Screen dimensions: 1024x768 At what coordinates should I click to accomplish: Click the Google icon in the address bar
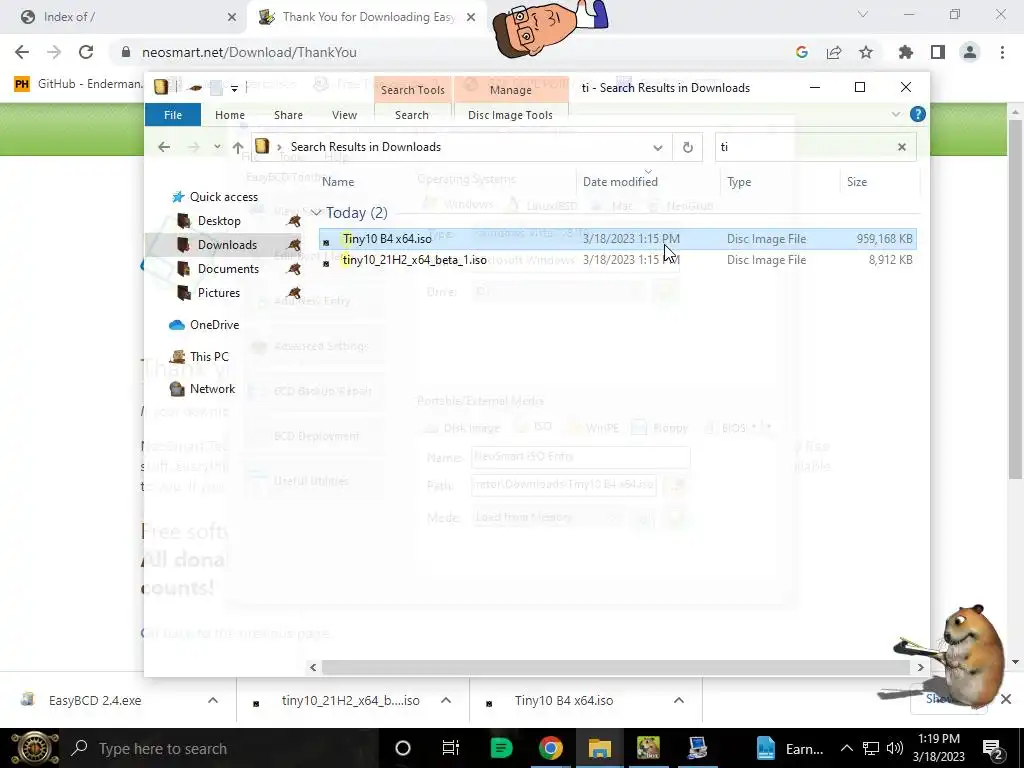click(x=802, y=52)
